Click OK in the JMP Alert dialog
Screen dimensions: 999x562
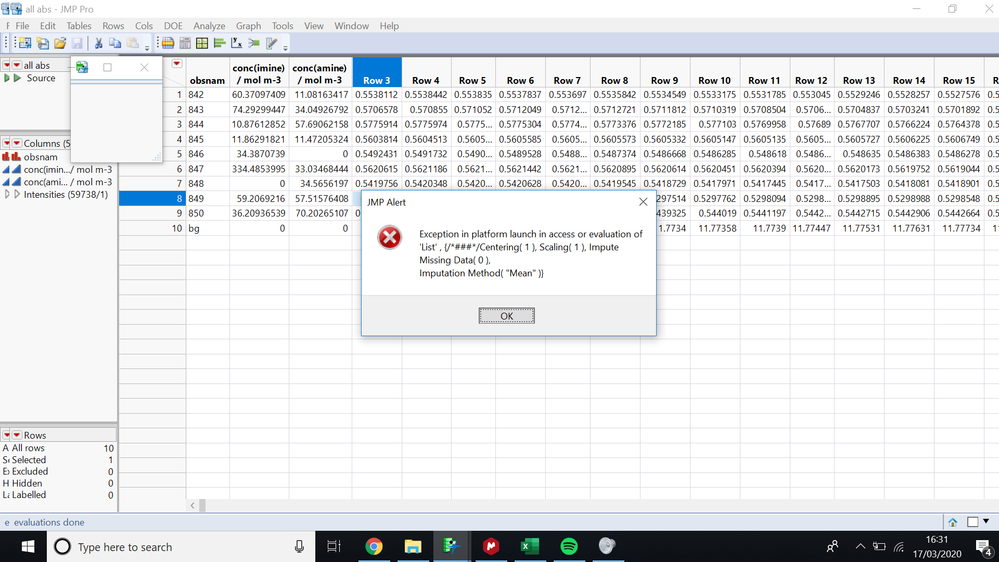point(507,315)
